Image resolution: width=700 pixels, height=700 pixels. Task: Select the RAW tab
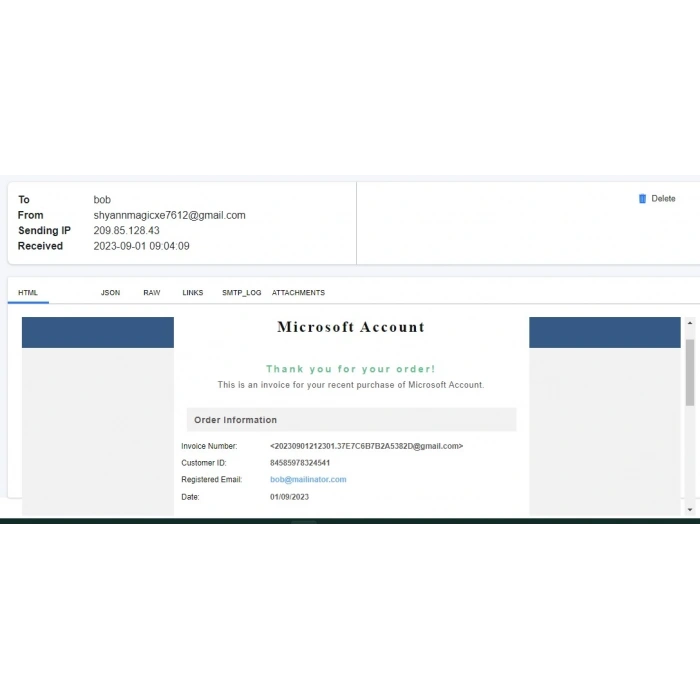pos(151,293)
